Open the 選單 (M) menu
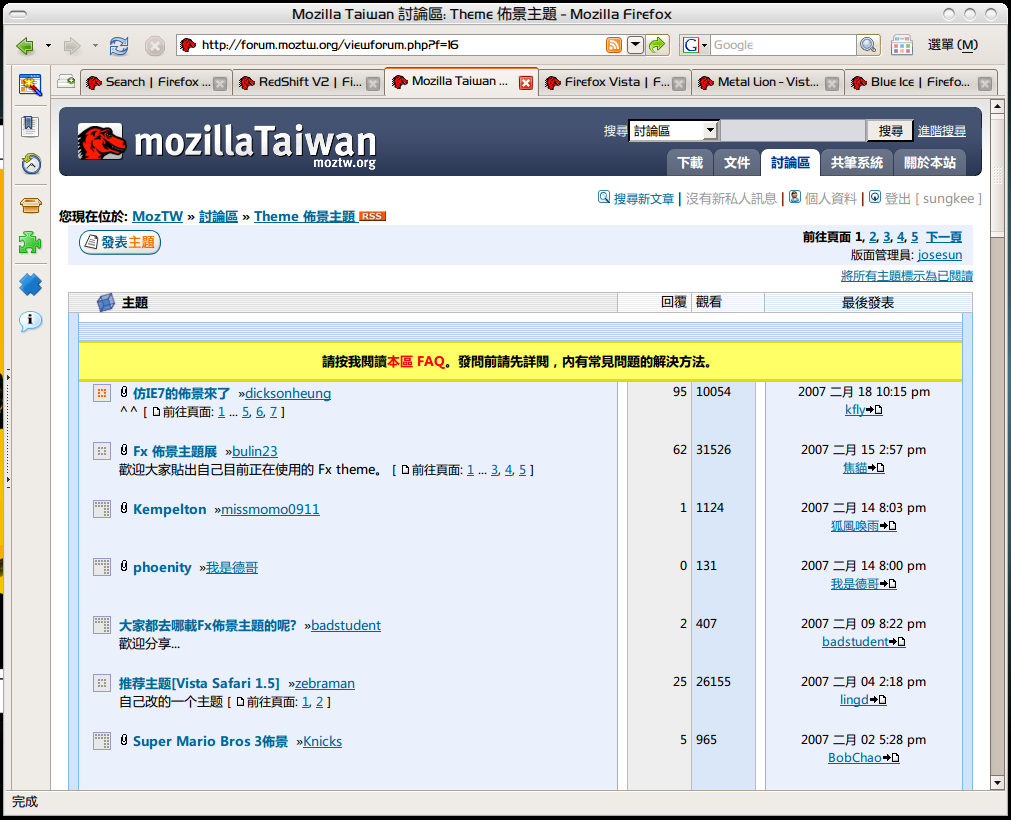This screenshot has height=820, width=1011. 952,45
